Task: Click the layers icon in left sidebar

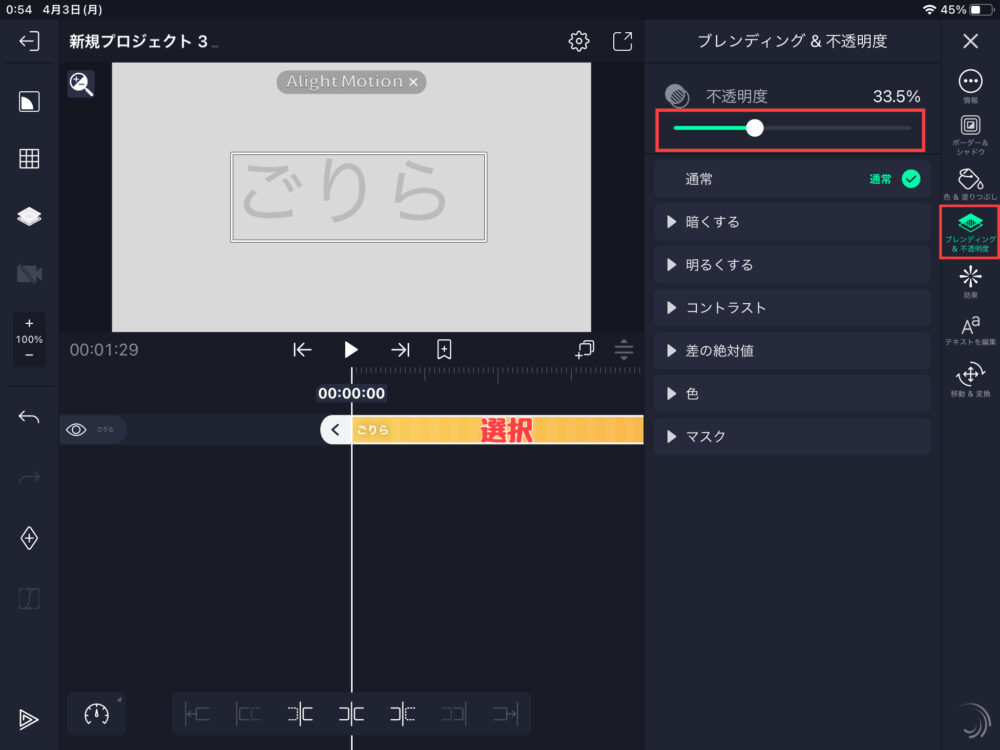Action: [30, 215]
